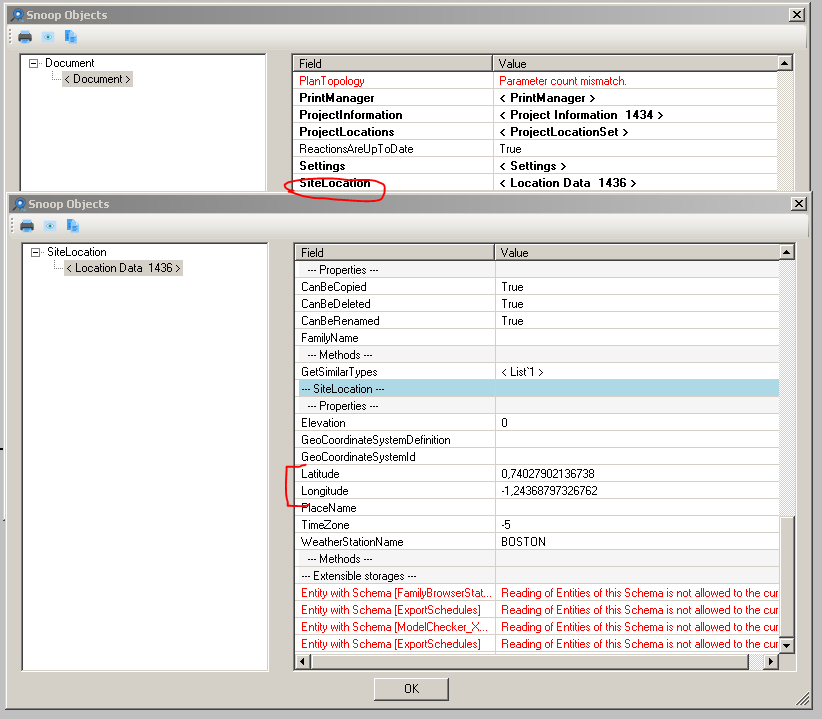Select the GeoCoordinateSystemDefinition row
The width and height of the screenshot is (822, 719).
(x=537, y=440)
